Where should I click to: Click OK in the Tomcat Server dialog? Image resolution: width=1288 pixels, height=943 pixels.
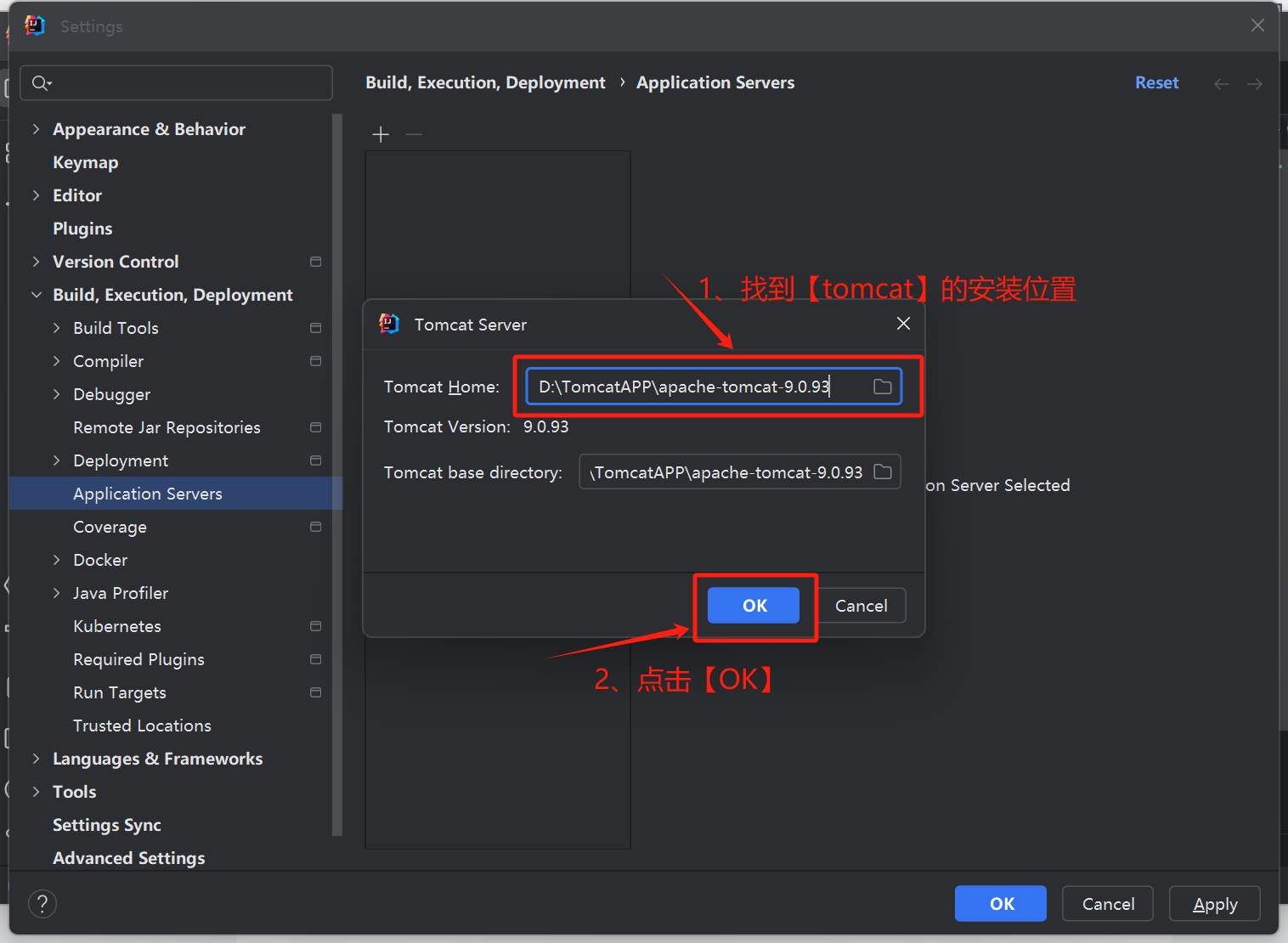click(x=754, y=606)
